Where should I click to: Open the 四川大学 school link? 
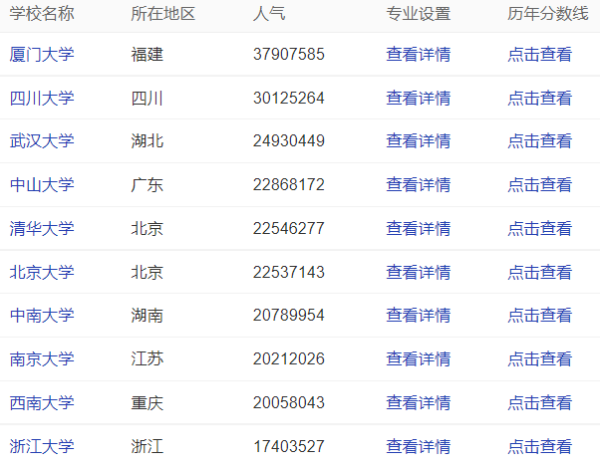(42, 98)
